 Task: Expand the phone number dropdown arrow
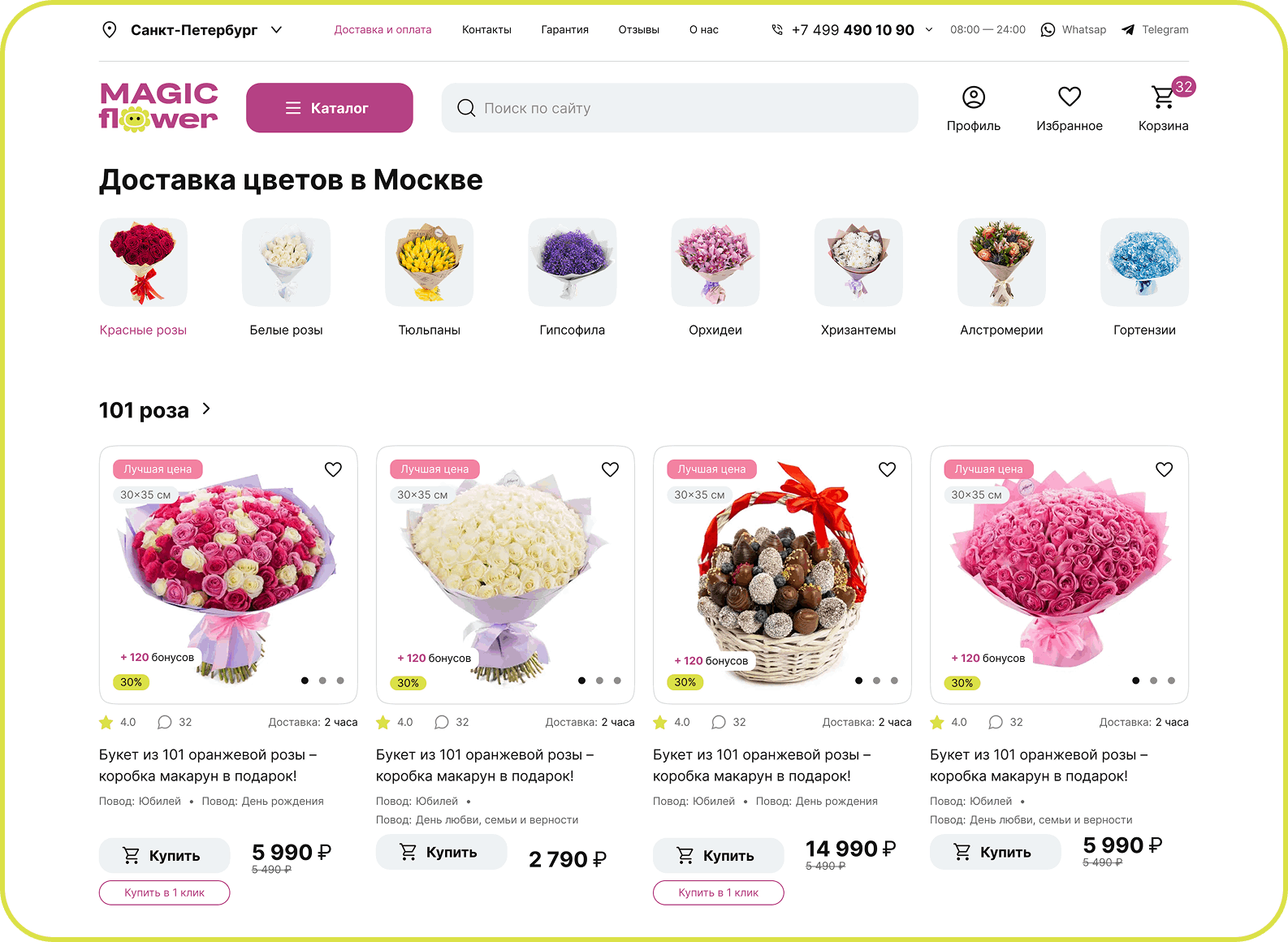[x=929, y=30]
